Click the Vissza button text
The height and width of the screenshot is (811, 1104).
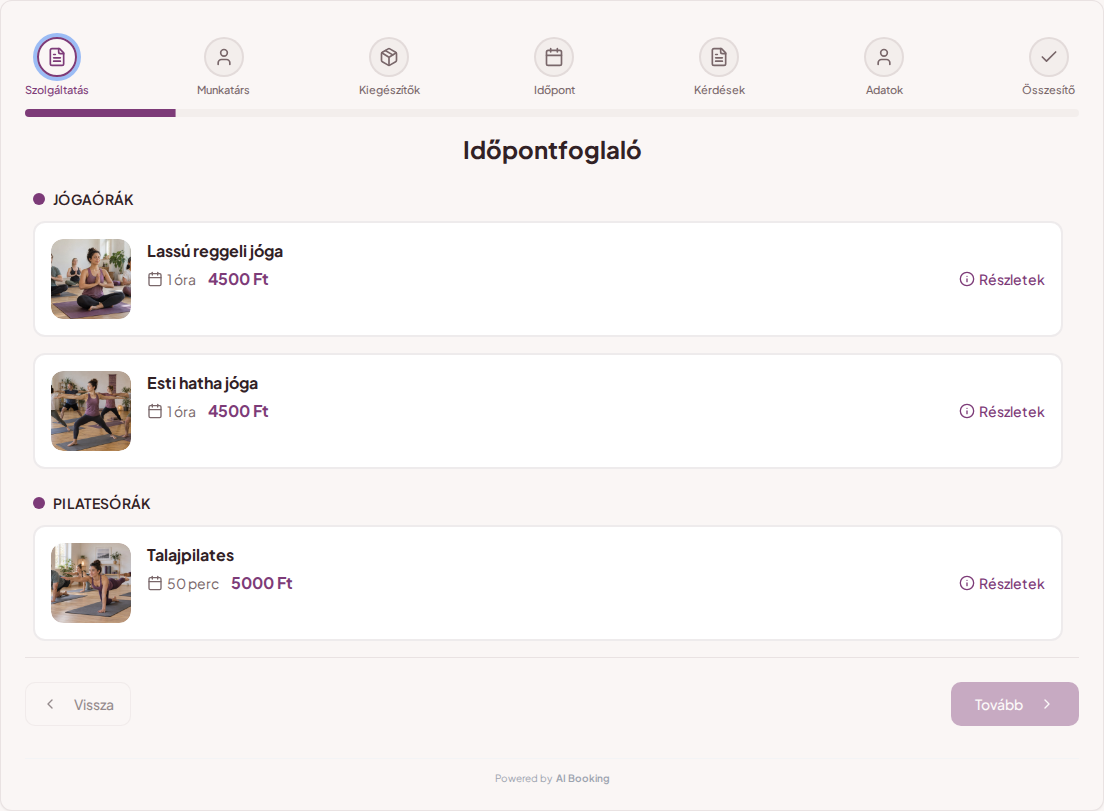94,705
